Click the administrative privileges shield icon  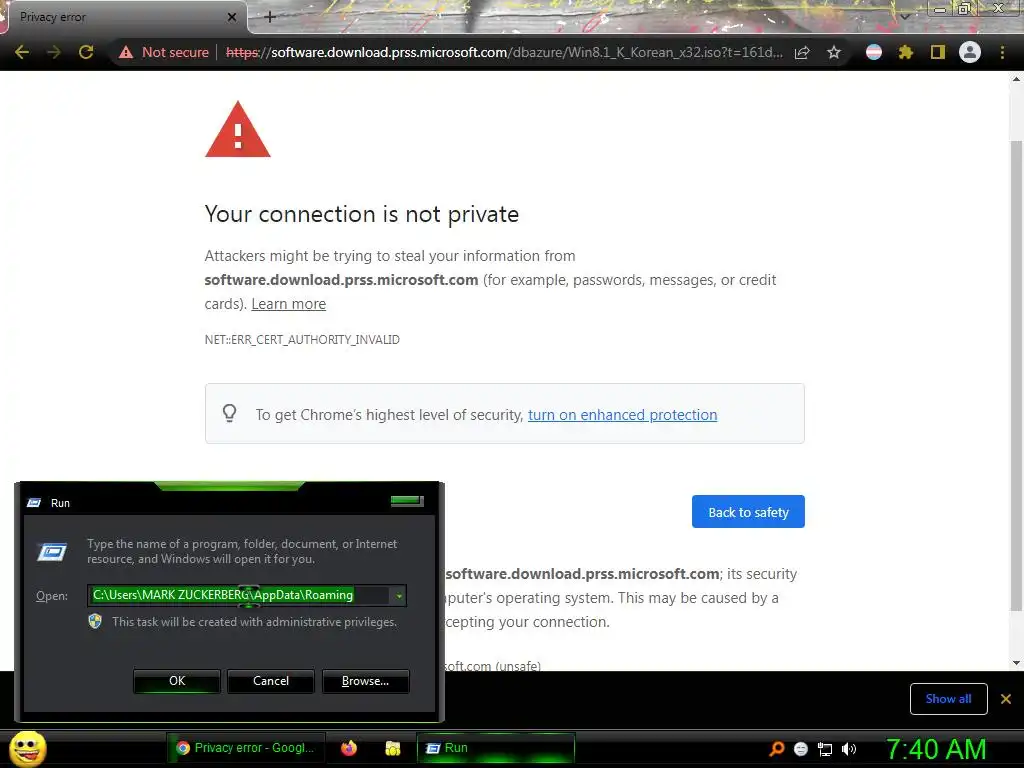(x=95, y=621)
